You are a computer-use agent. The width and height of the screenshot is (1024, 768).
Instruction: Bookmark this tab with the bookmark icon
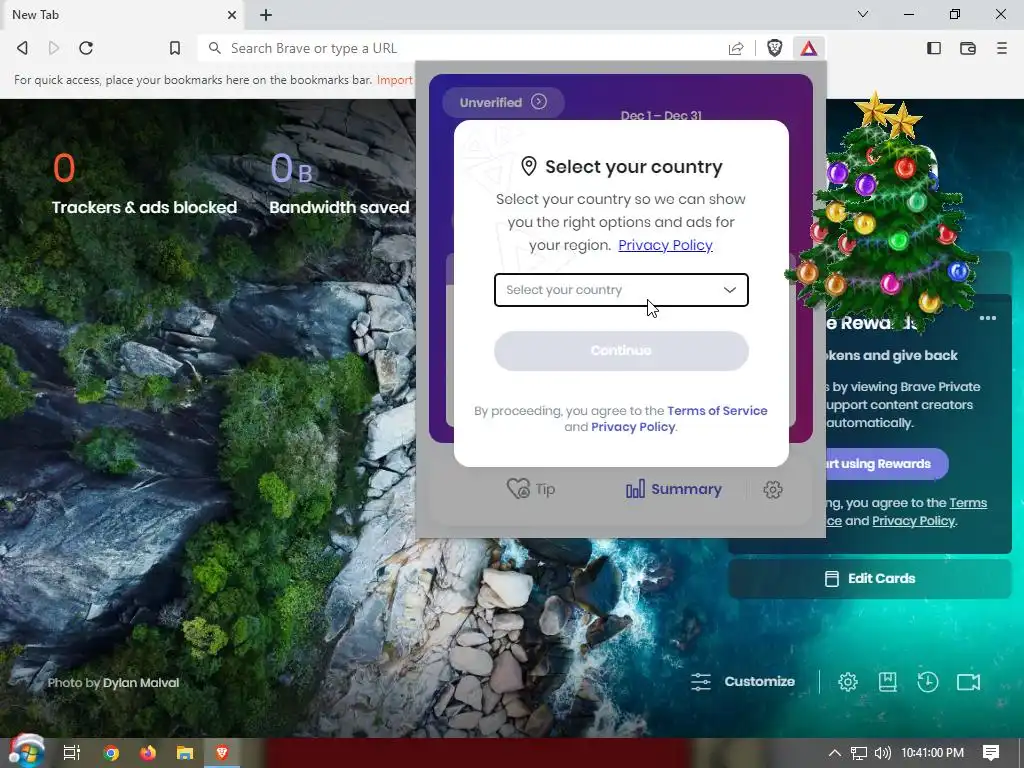[174, 48]
